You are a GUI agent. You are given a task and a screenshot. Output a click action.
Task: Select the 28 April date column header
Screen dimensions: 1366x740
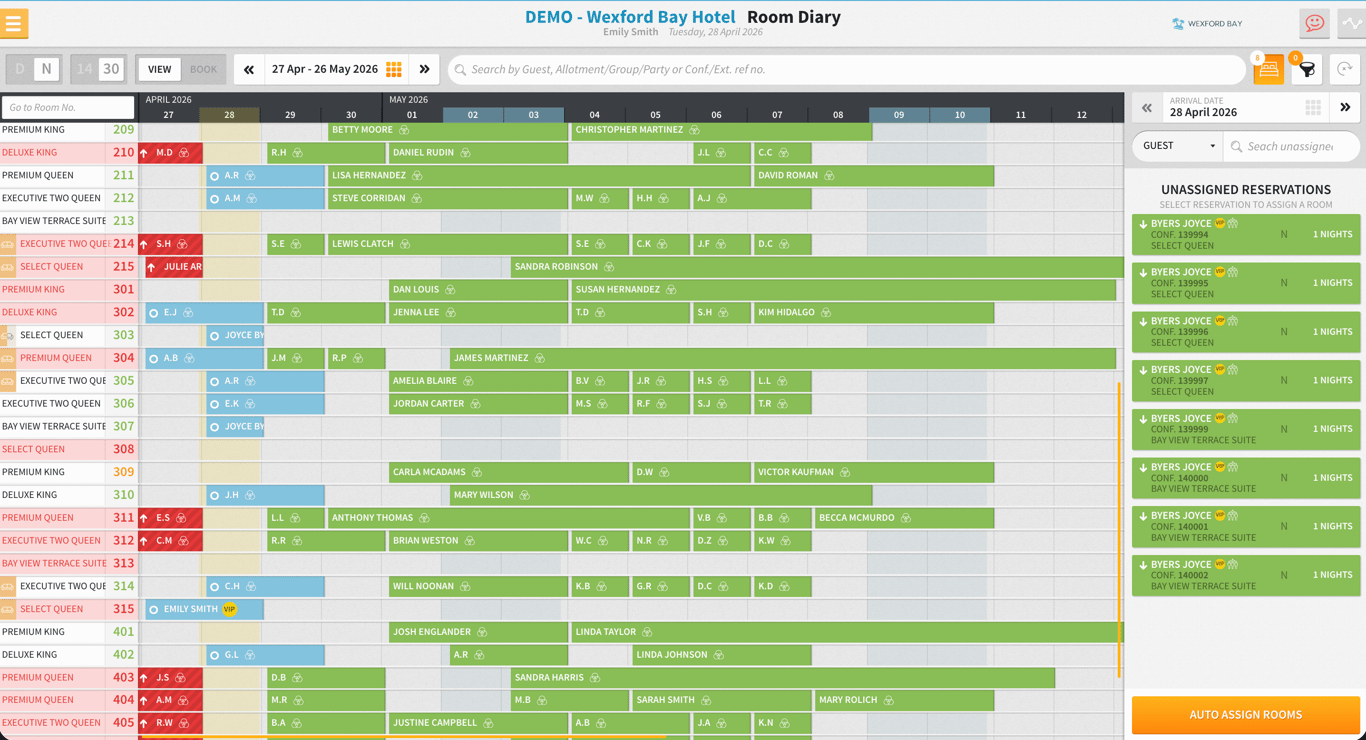click(229, 115)
